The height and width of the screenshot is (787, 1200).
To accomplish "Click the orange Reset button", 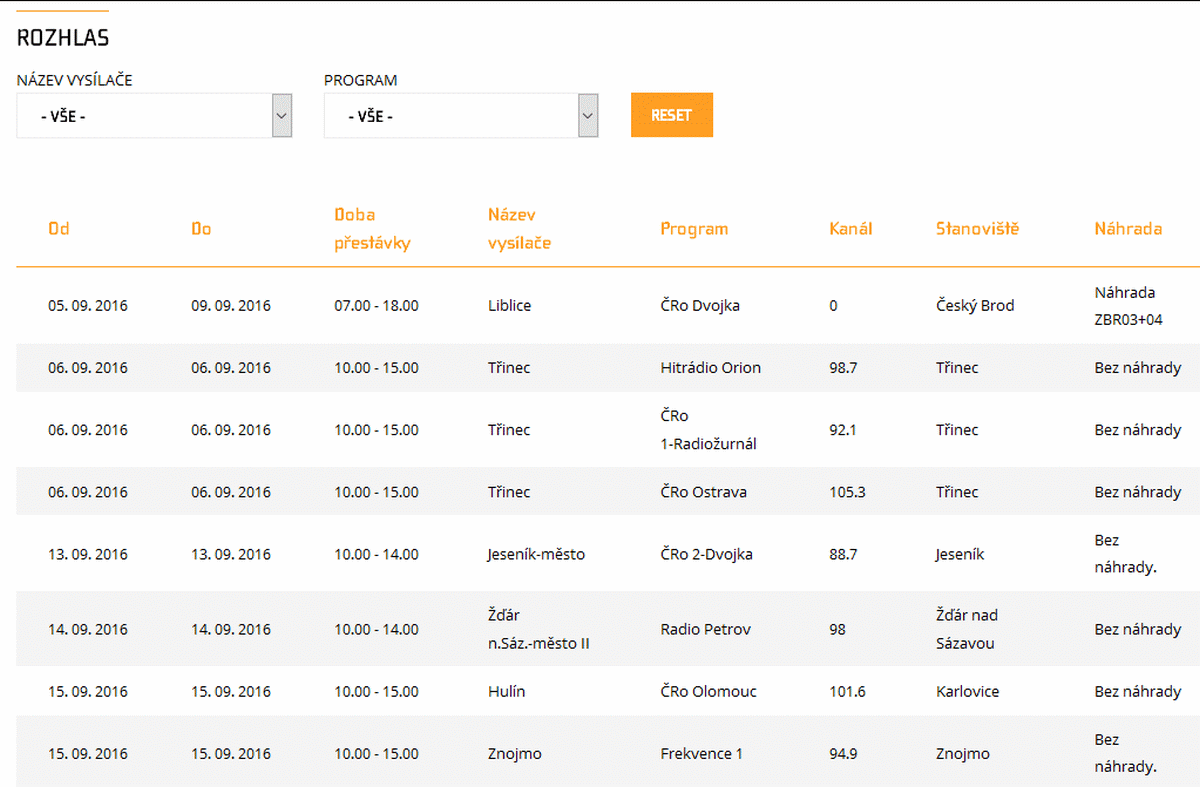I will (x=671, y=115).
